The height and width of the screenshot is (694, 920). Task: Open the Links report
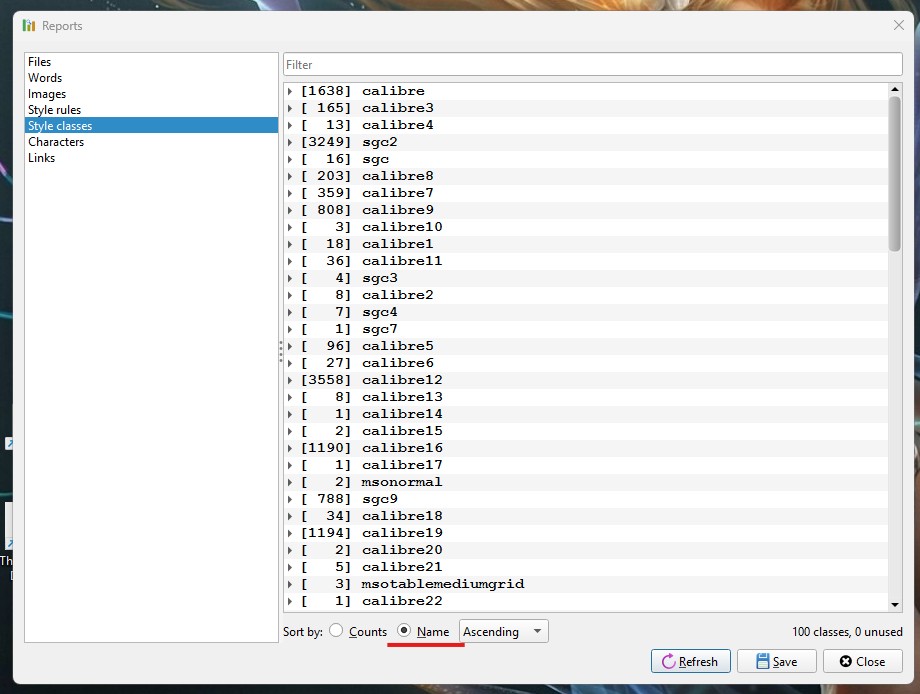(151, 158)
